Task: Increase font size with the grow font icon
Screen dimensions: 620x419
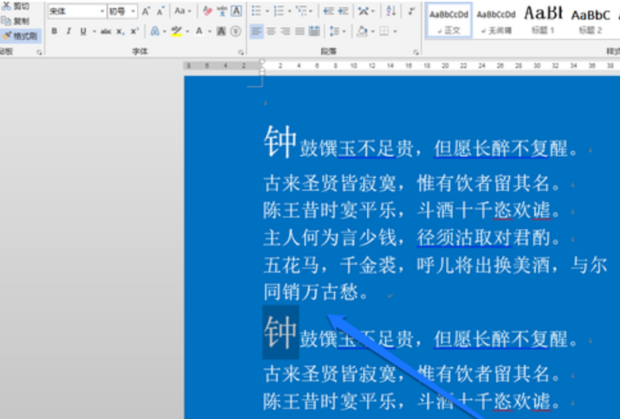Action: pos(146,11)
